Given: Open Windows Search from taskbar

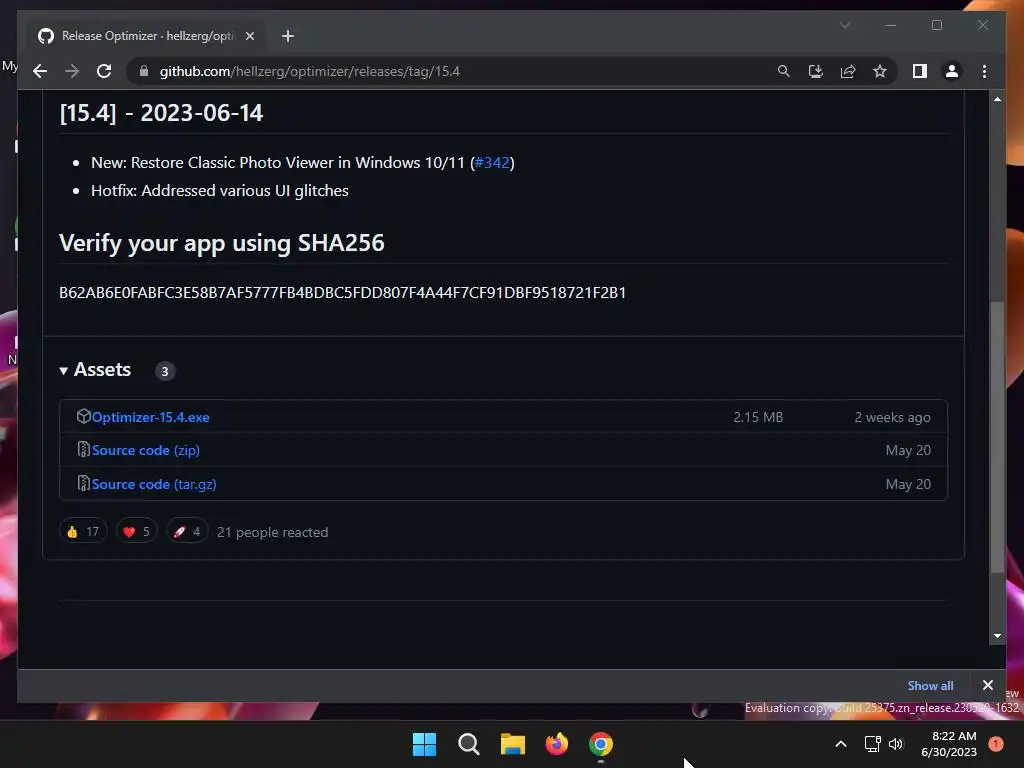Looking at the screenshot, I should pos(469,744).
